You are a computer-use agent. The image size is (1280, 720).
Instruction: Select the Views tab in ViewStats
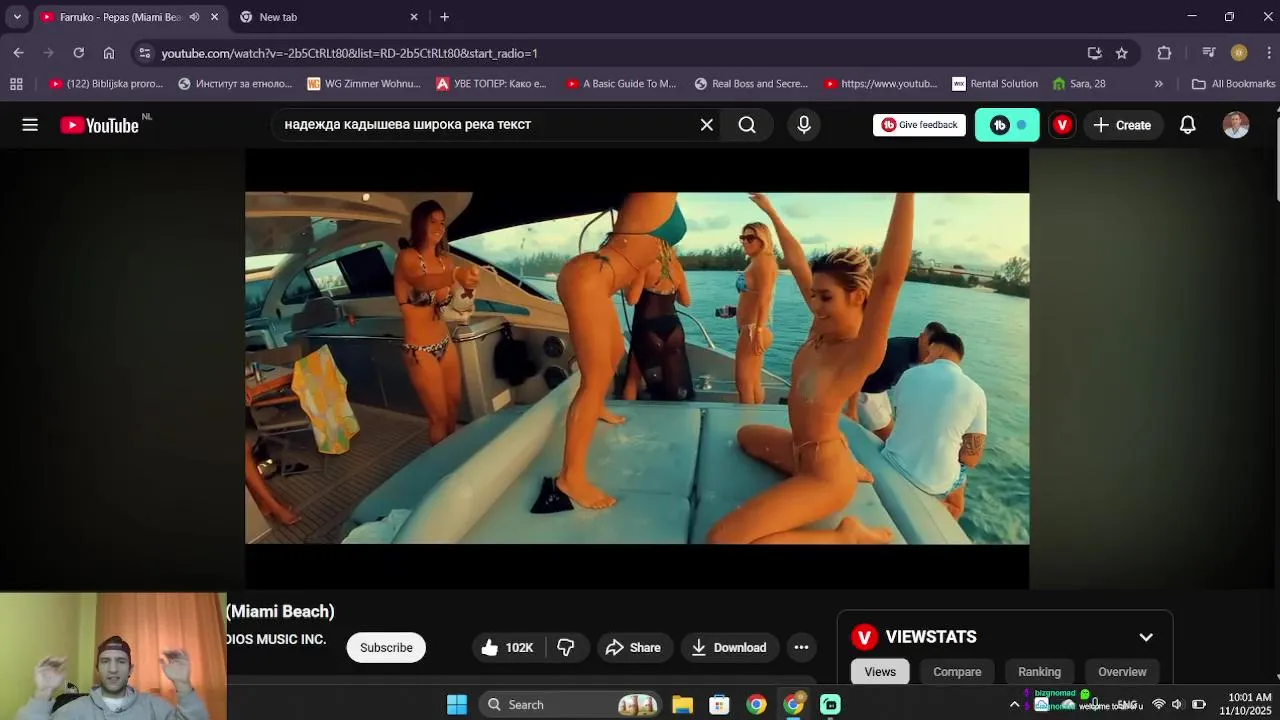coord(880,672)
